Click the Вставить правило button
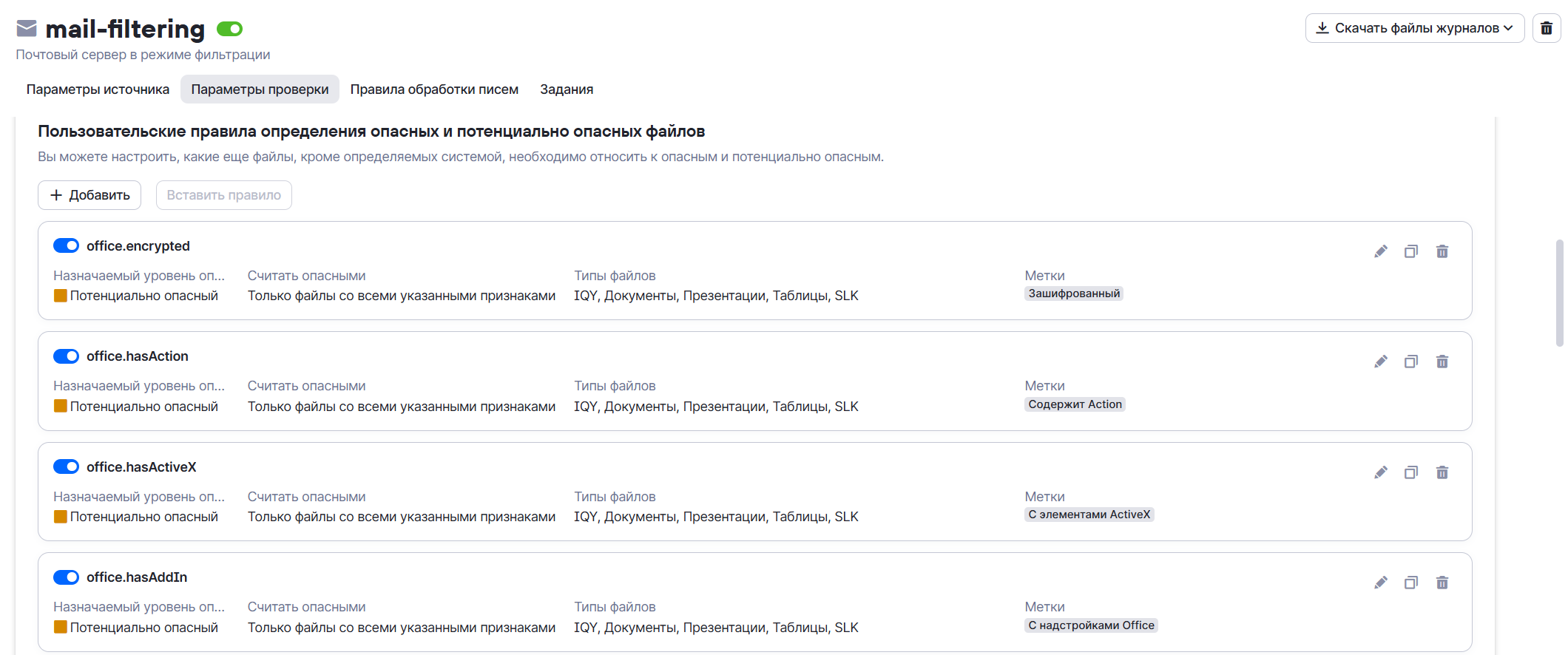The height and width of the screenshot is (655, 1568). pyautogui.click(x=223, y=195)
